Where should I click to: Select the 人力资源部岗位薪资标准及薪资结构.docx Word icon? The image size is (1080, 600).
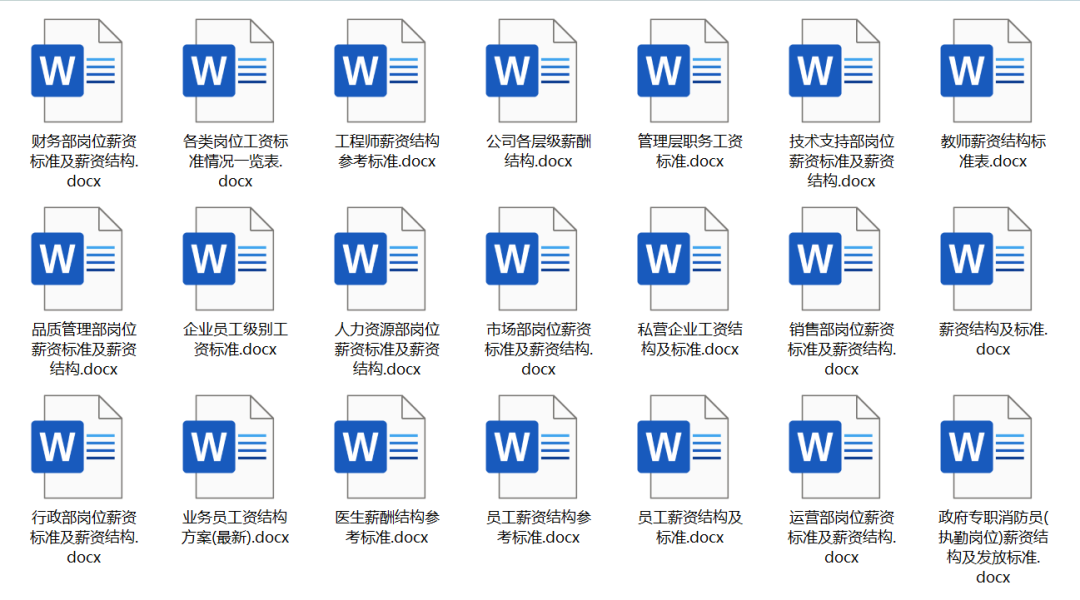[380, 259]
